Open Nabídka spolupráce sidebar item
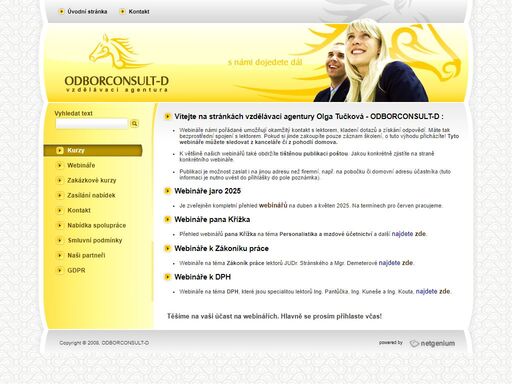Image resolution: width=512 pixels, height=384 pixels. (x=97, y=225)
